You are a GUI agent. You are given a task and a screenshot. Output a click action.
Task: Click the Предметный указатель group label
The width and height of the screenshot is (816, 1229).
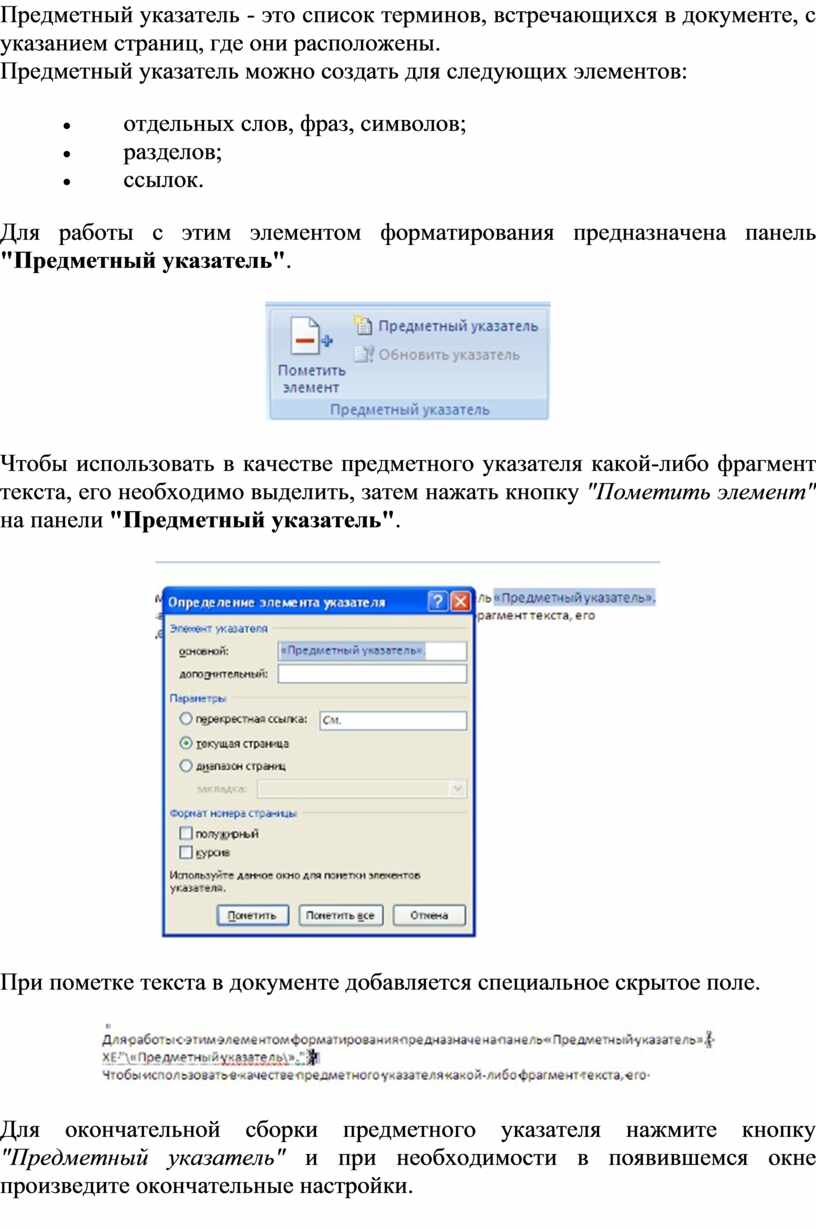(410, 410)
